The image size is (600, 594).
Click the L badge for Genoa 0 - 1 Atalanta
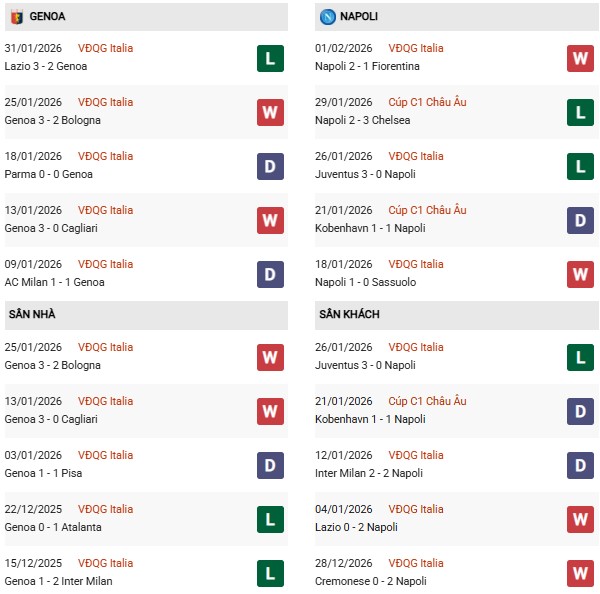270,519
